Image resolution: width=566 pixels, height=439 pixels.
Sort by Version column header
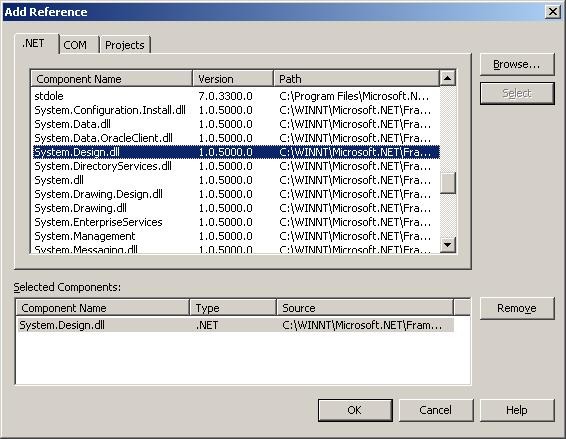[233, 79]
